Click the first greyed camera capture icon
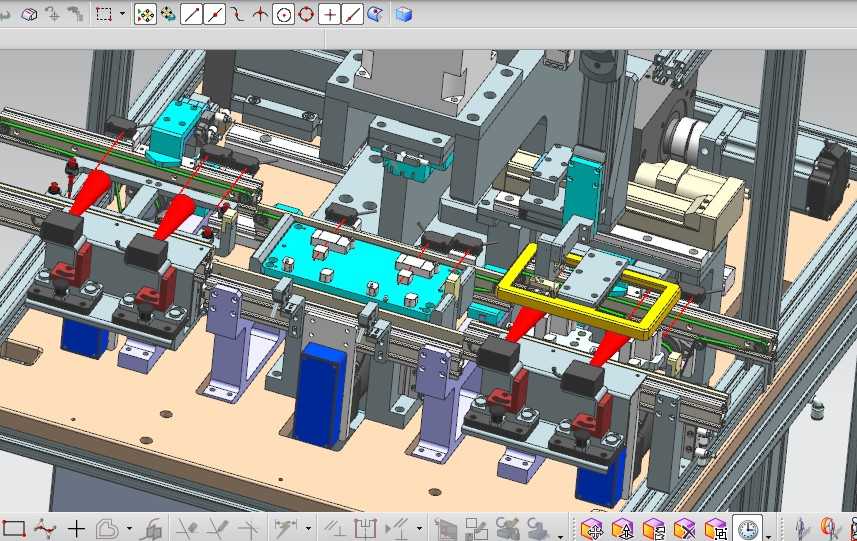Image resolution: width=857 pixels, height=541 pixels. click(508, 528)
